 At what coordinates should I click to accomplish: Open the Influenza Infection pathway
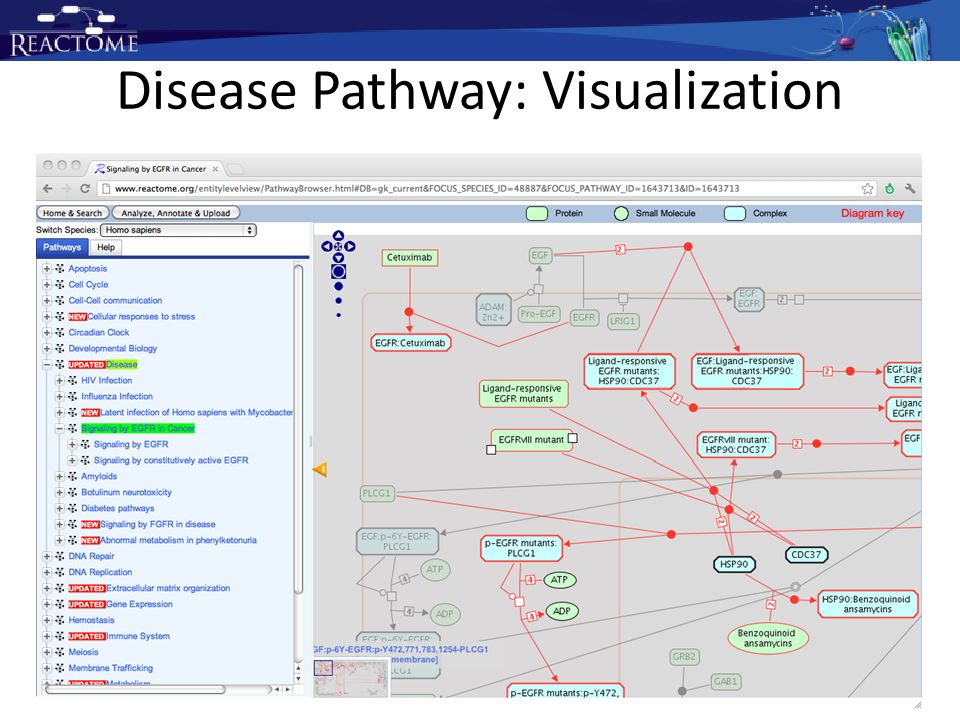[117, 397]
